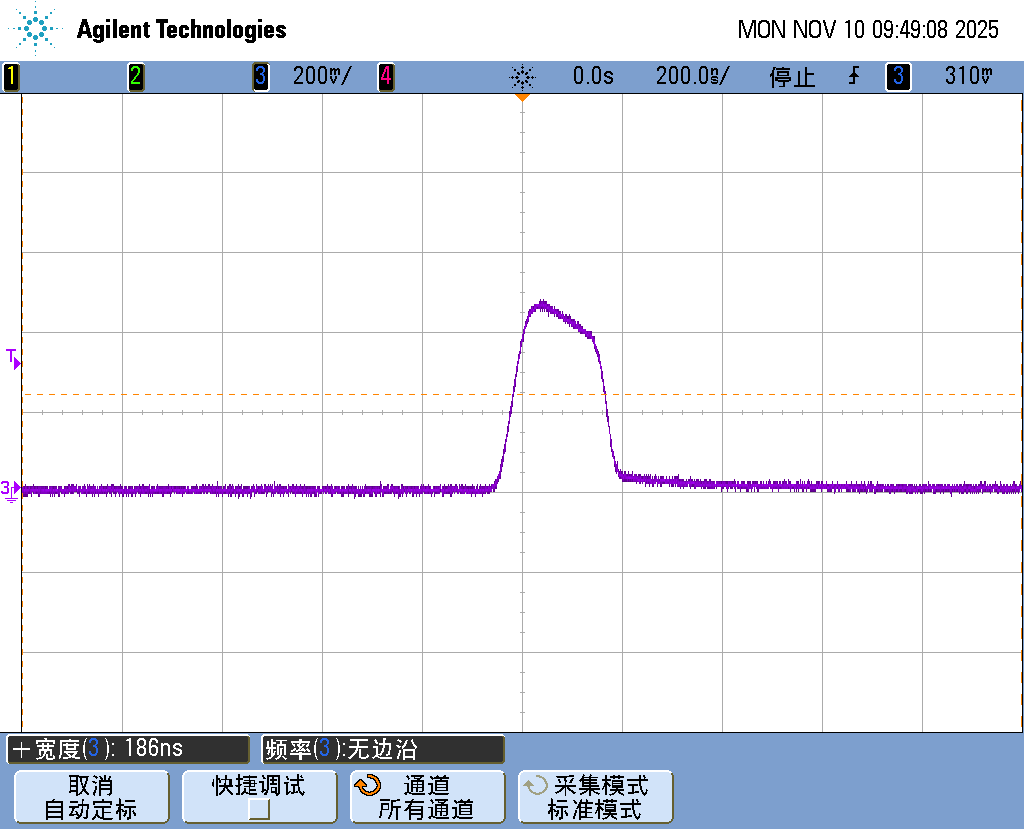Open the 采集模式 标准模式 selector

point(595,797)
